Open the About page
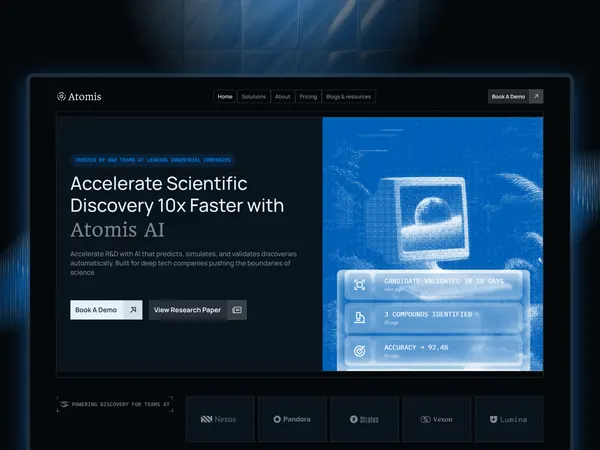 tap(283, 96)
